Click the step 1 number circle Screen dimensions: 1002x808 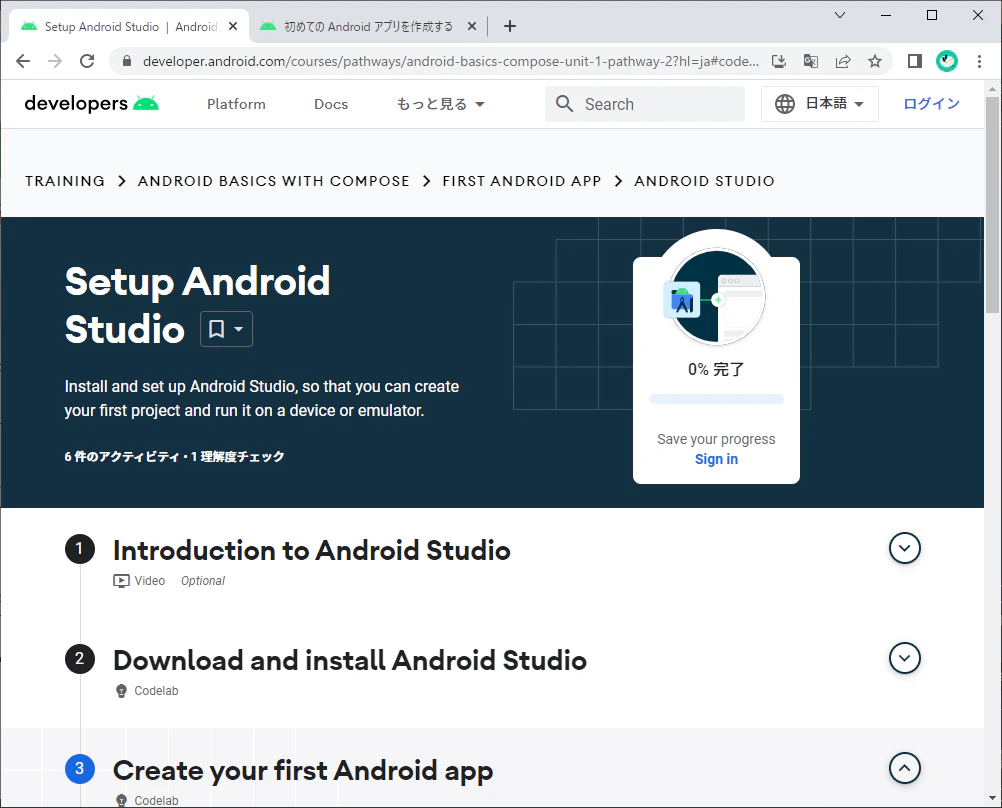pos(79,548)
